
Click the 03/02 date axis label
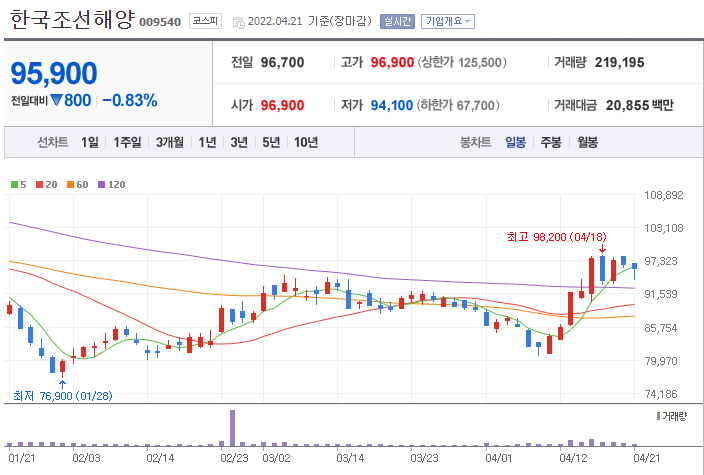277,458
